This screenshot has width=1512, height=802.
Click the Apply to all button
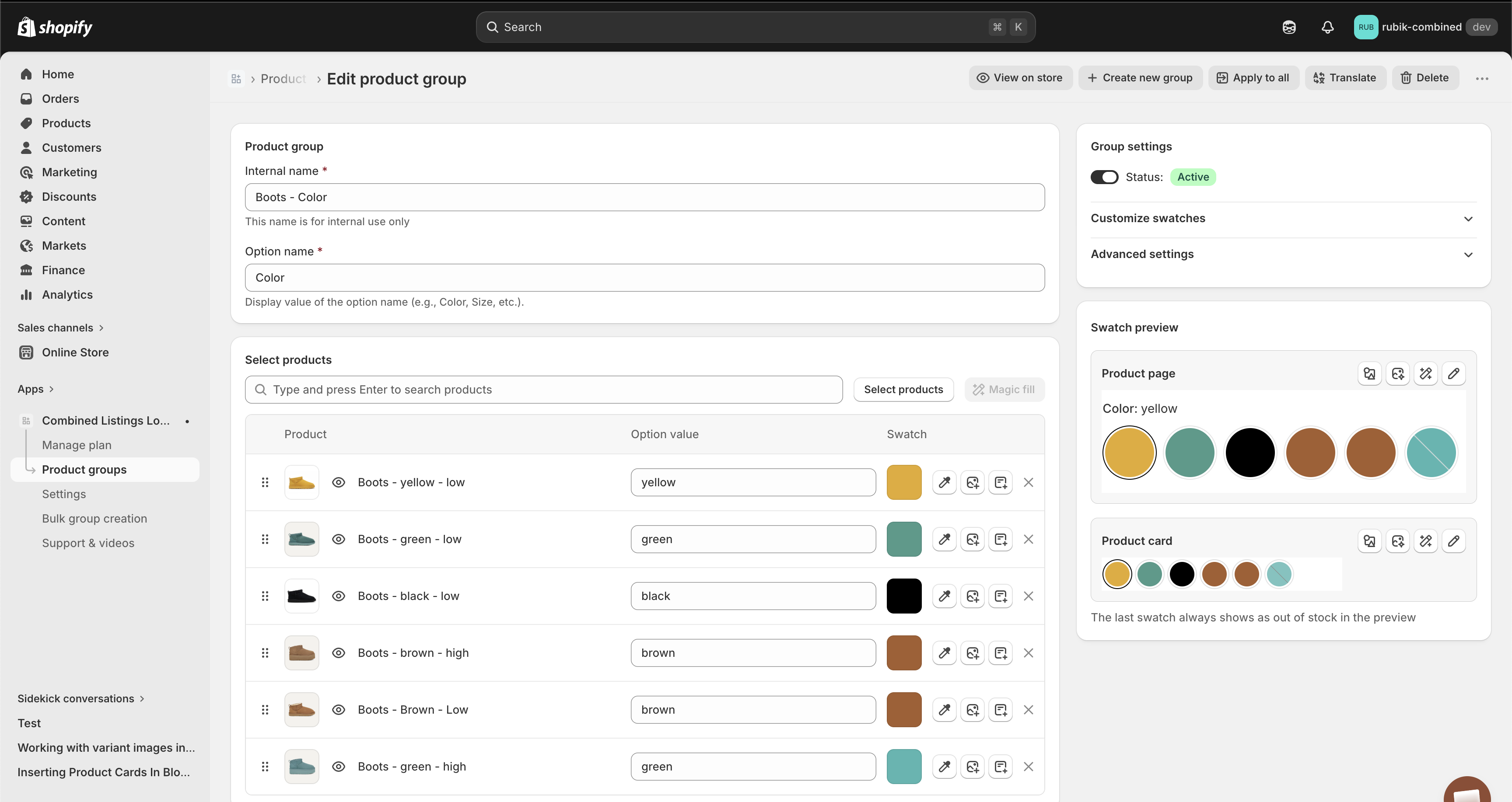point(1253,77)
